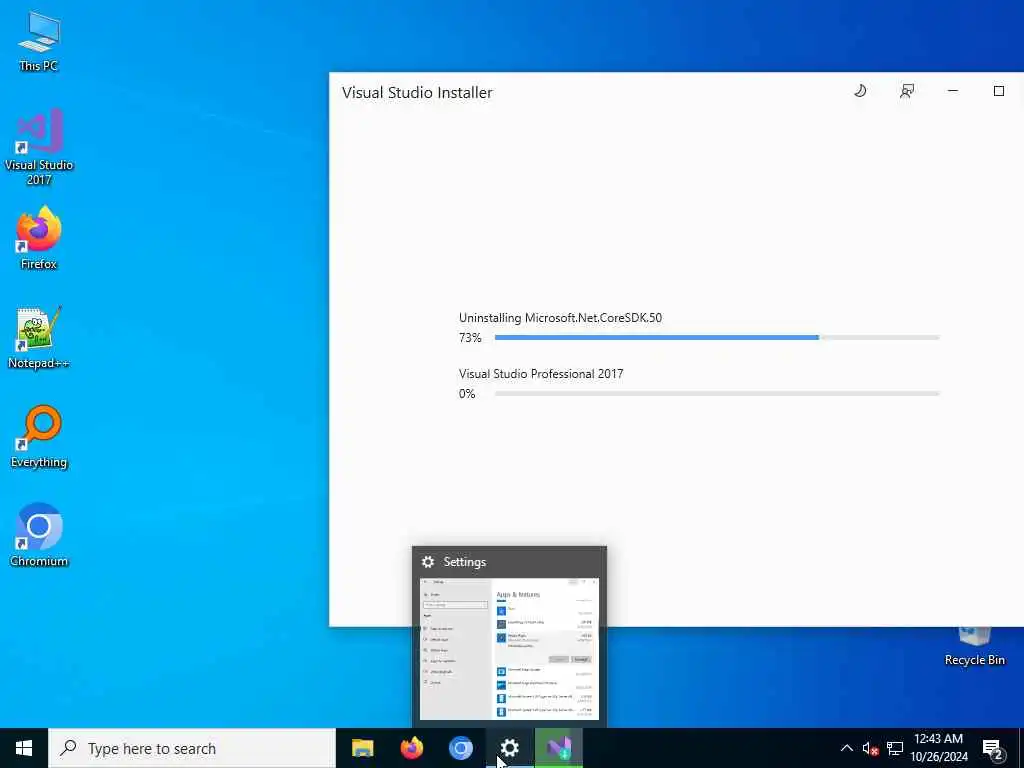Show hidden system tray icons
The width and height of the screenshot is (1024, 768).
[x=846, y=748]
